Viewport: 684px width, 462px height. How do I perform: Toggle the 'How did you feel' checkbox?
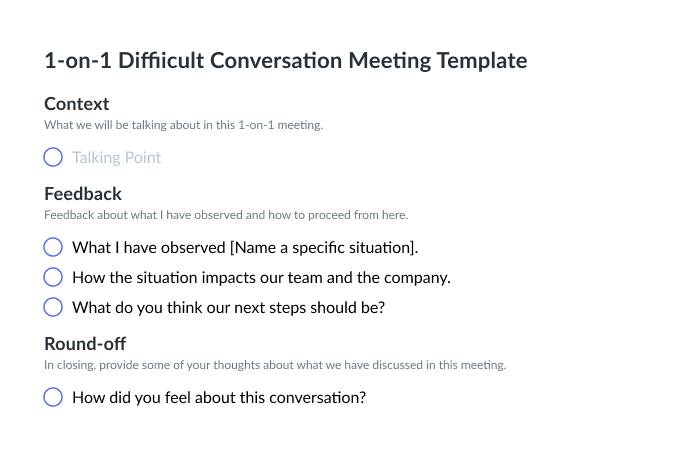53,397
